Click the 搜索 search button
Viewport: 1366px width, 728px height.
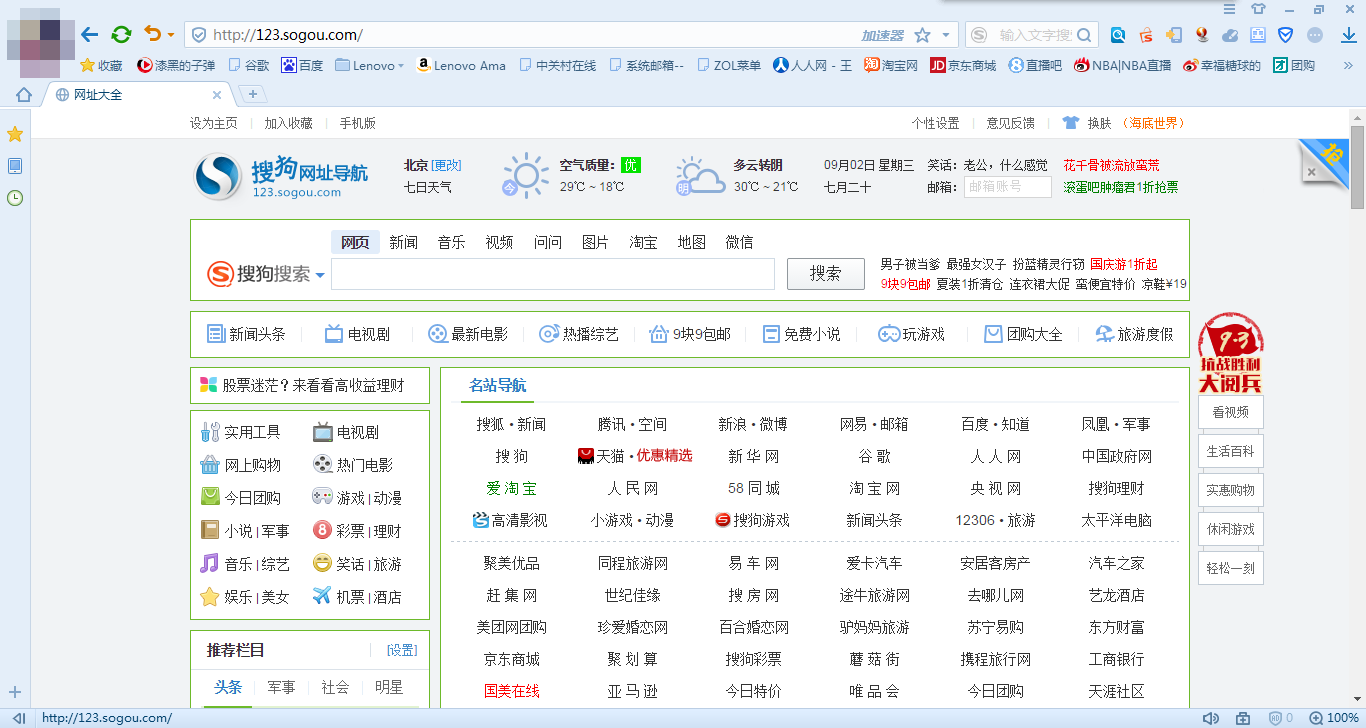tap(825, 274)
